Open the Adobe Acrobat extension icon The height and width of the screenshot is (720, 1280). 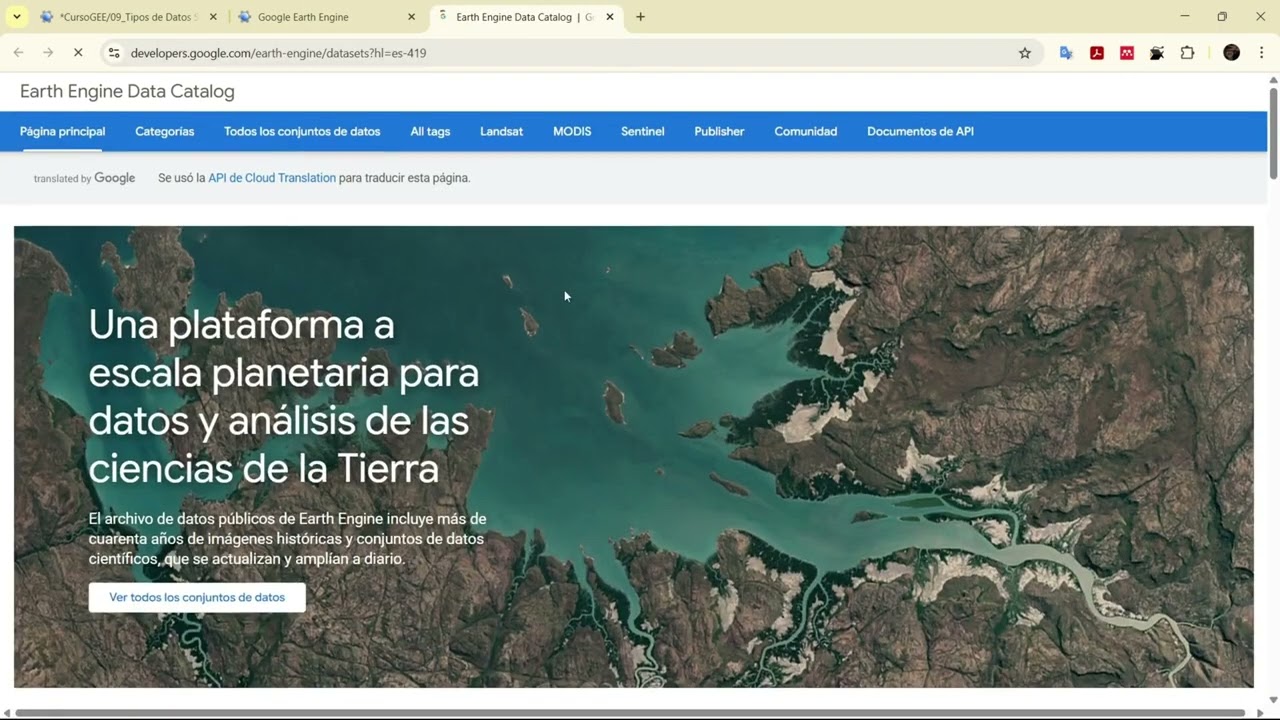tap(1097, 53)
